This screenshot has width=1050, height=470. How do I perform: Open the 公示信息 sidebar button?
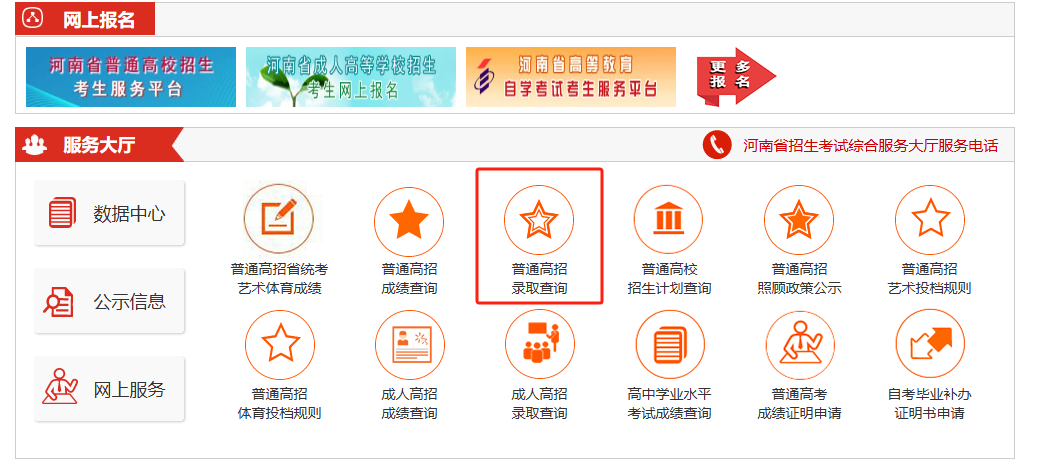[109, 301]
